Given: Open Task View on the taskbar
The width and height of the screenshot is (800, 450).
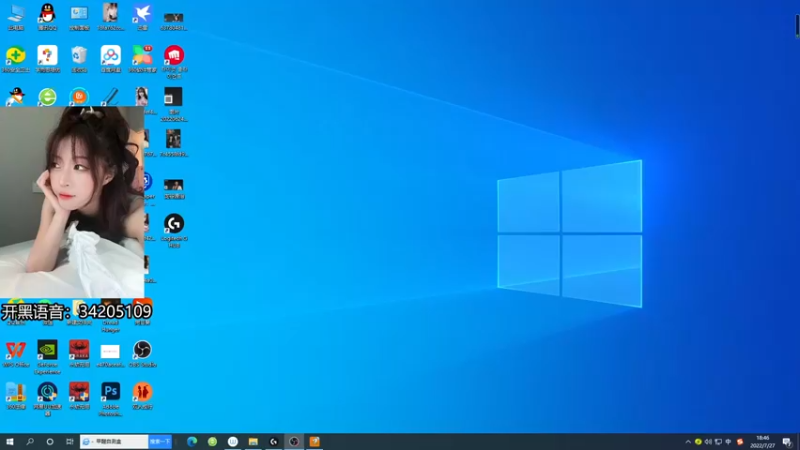Looking at the screenshot, I should [69, 442].
